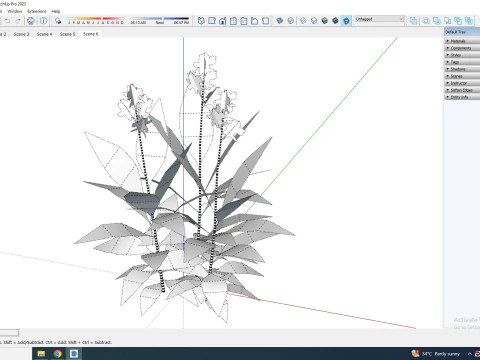This screenshot has width=480, height=360.
Task: Open the Extensions menu
Action: [37, 11]
